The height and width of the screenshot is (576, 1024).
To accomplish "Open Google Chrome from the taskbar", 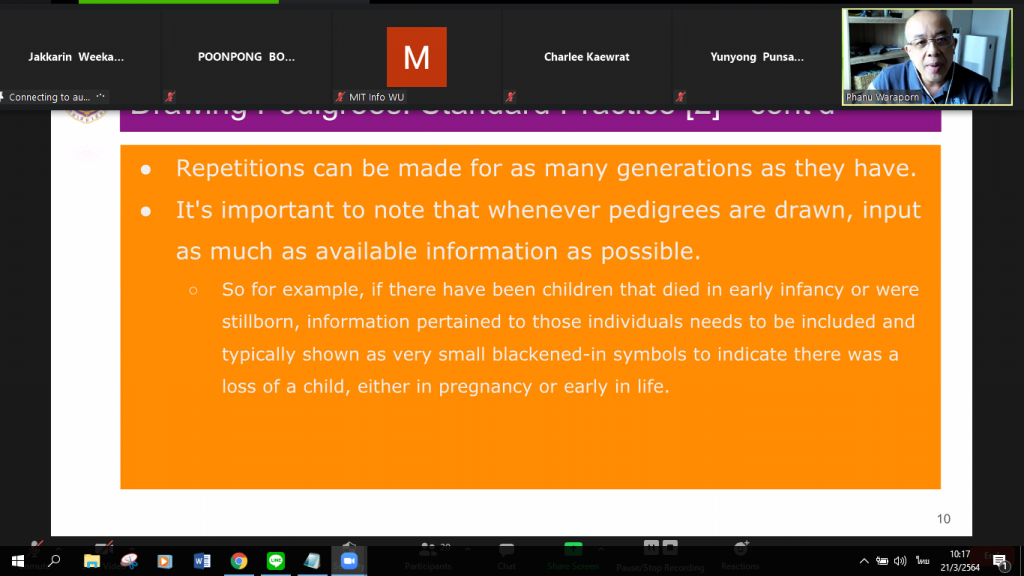I will [x=239, y=561].
